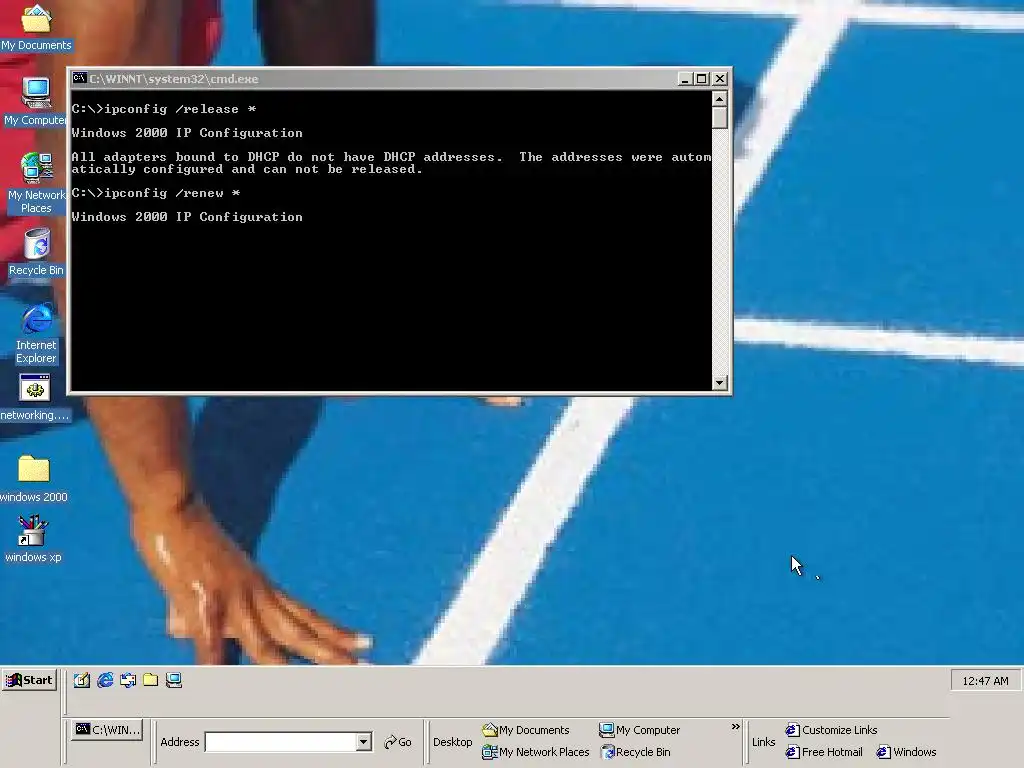Close the cmd.exe window

point(720,78)
